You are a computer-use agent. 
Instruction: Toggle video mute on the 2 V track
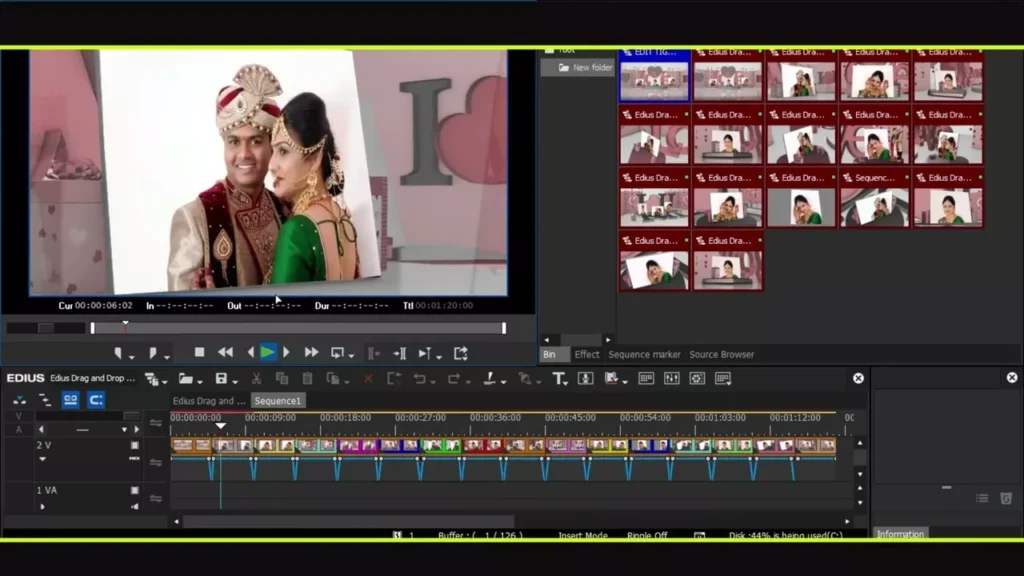135,445
